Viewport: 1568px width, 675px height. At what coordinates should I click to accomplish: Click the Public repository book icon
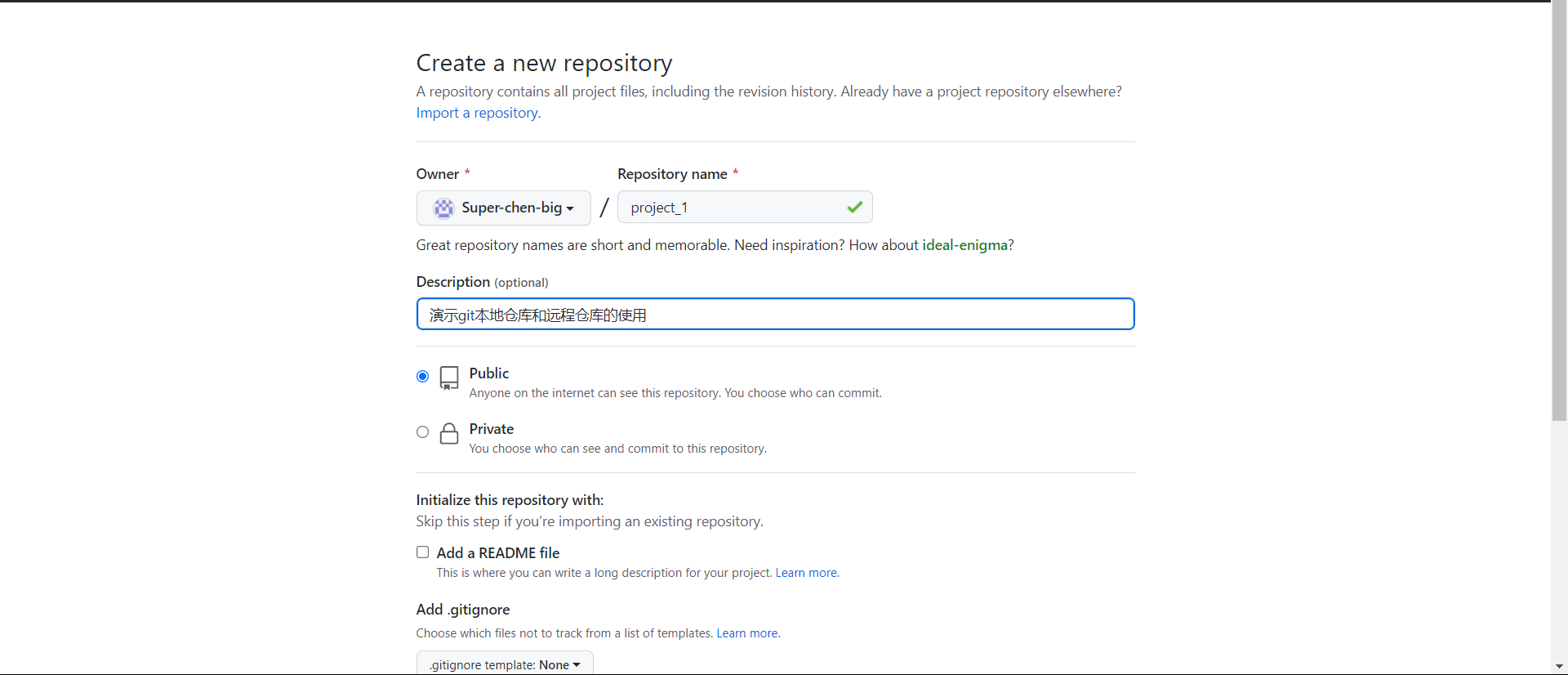[x=449, y=378]
